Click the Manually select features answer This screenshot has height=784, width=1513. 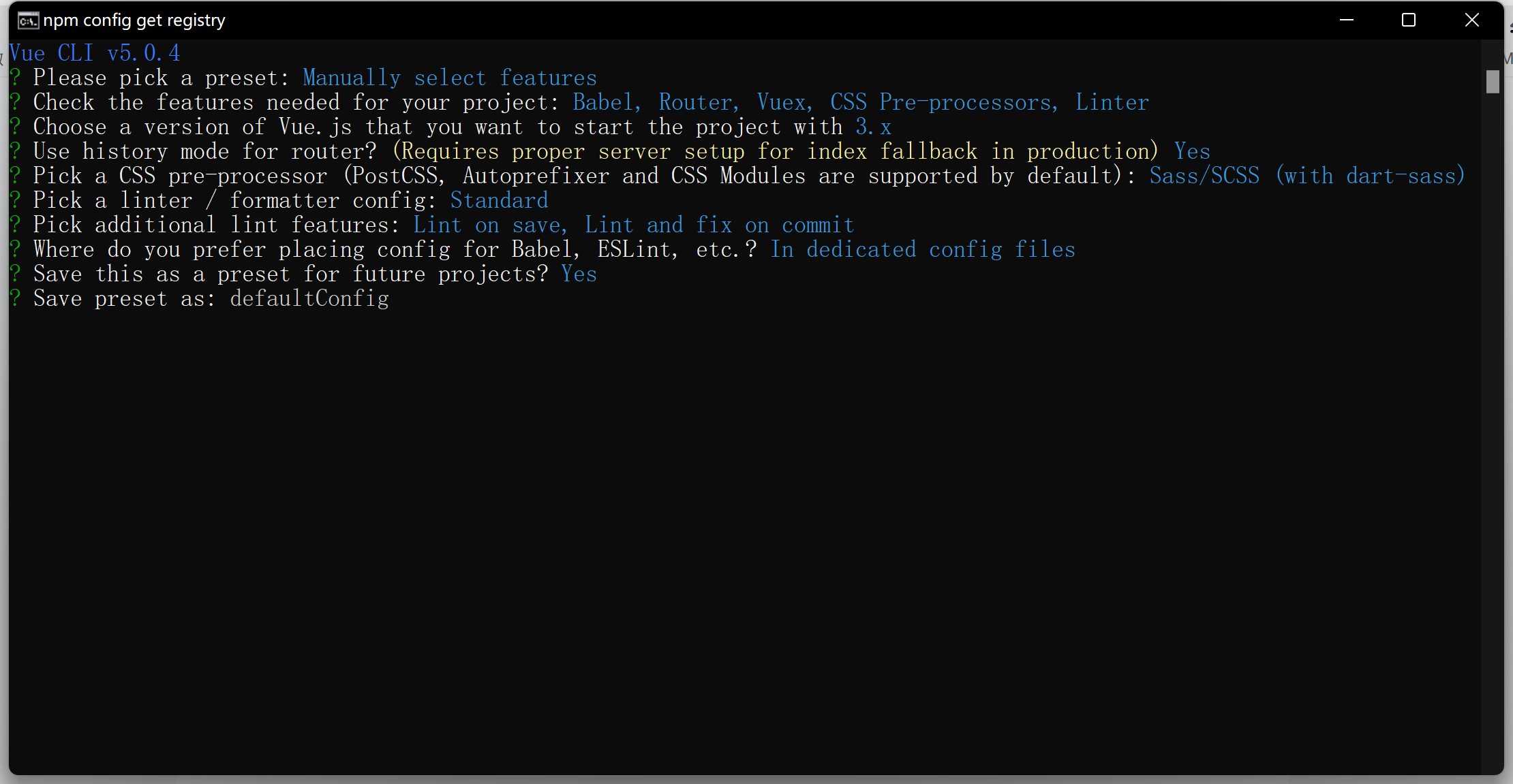pos(449,77)
